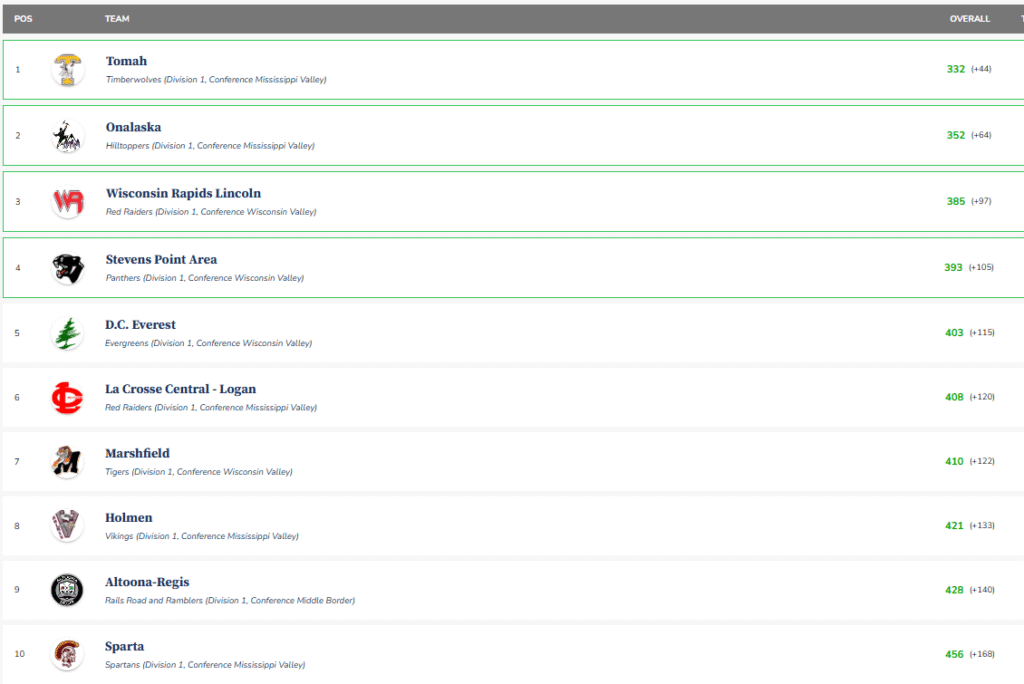Open the Altoona-Regis round team logo
1024x684 pixels.
click(67, 590)
